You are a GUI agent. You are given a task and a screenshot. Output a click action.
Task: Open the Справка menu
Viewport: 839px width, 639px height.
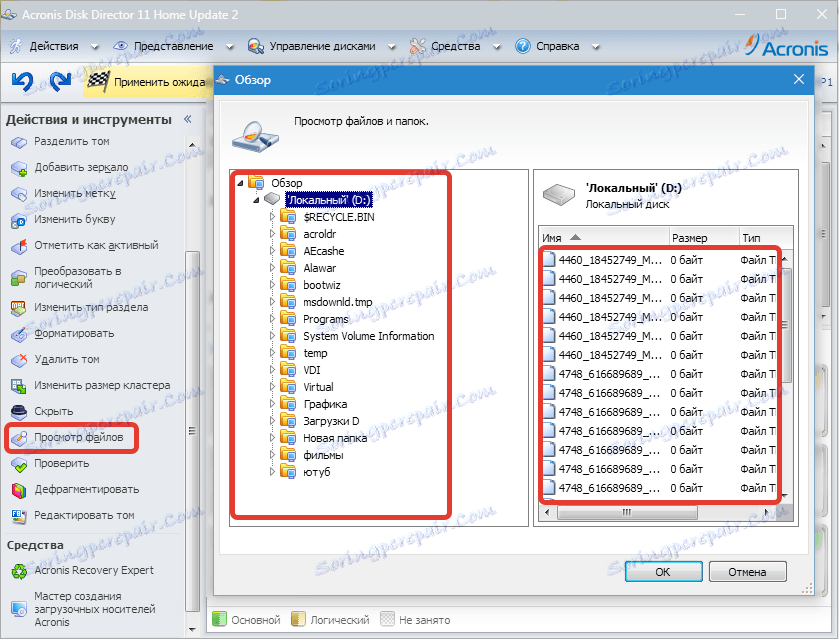point(557,47)
